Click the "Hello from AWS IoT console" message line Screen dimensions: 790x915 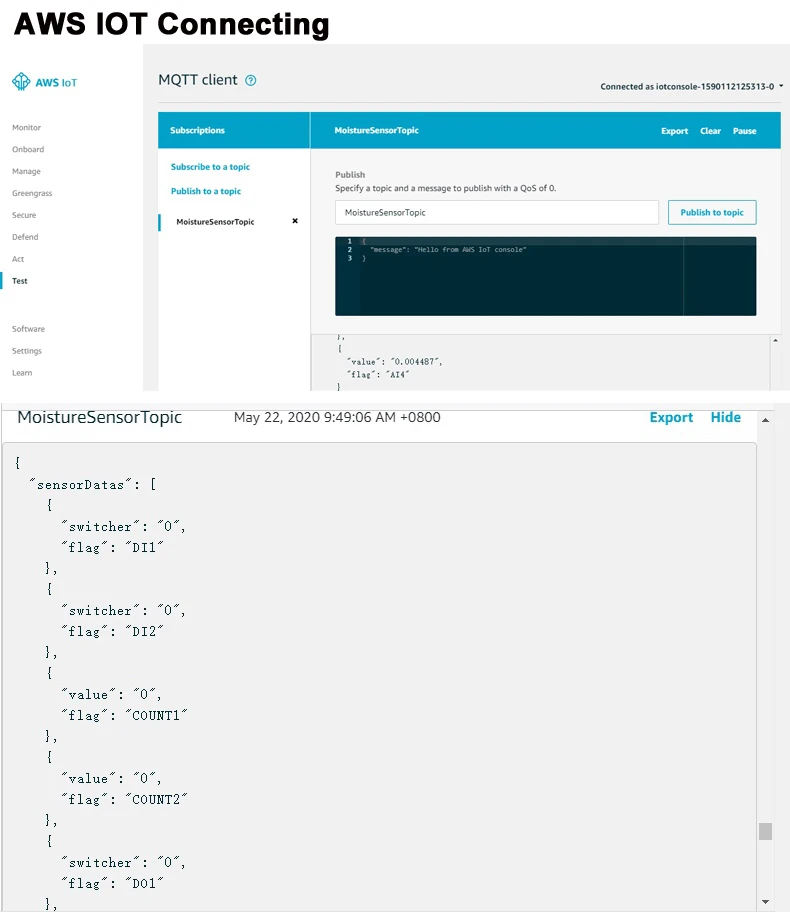(x=448, y=250)
